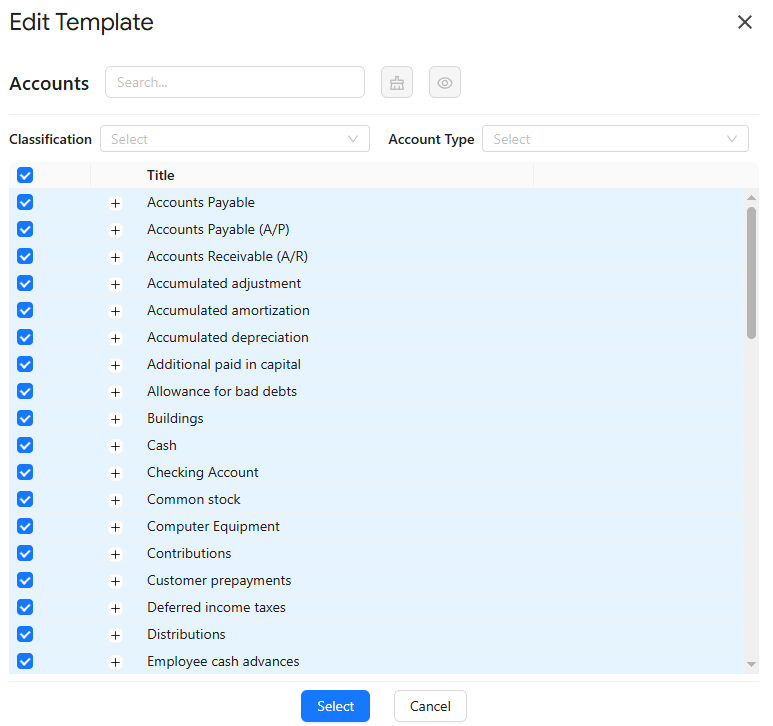773x726 pixels.
Task: Toggle the select-all header checkbox
Action: click(x=25, y=175)
